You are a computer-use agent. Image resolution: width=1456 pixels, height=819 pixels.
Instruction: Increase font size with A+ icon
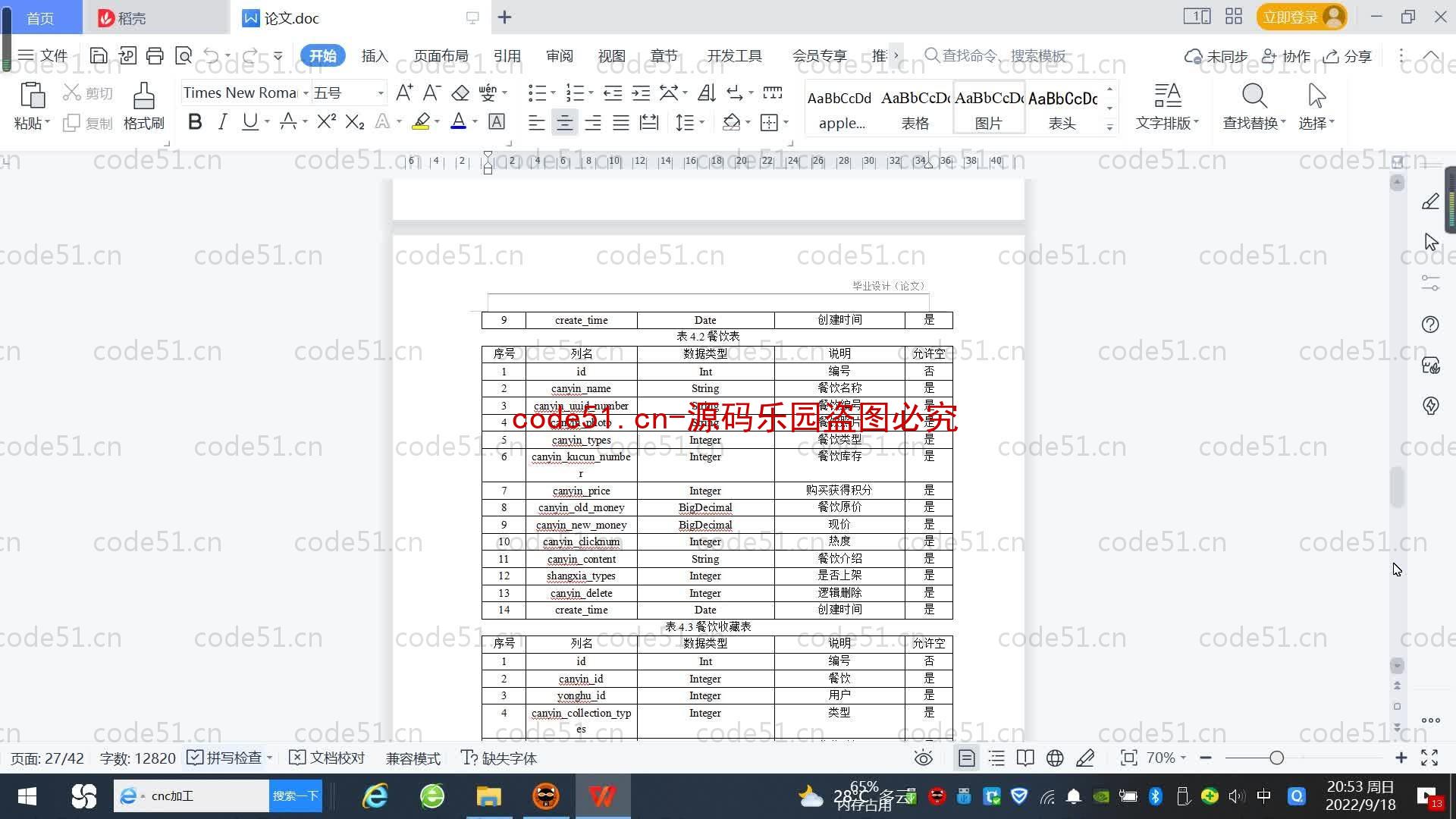(404, 93)
